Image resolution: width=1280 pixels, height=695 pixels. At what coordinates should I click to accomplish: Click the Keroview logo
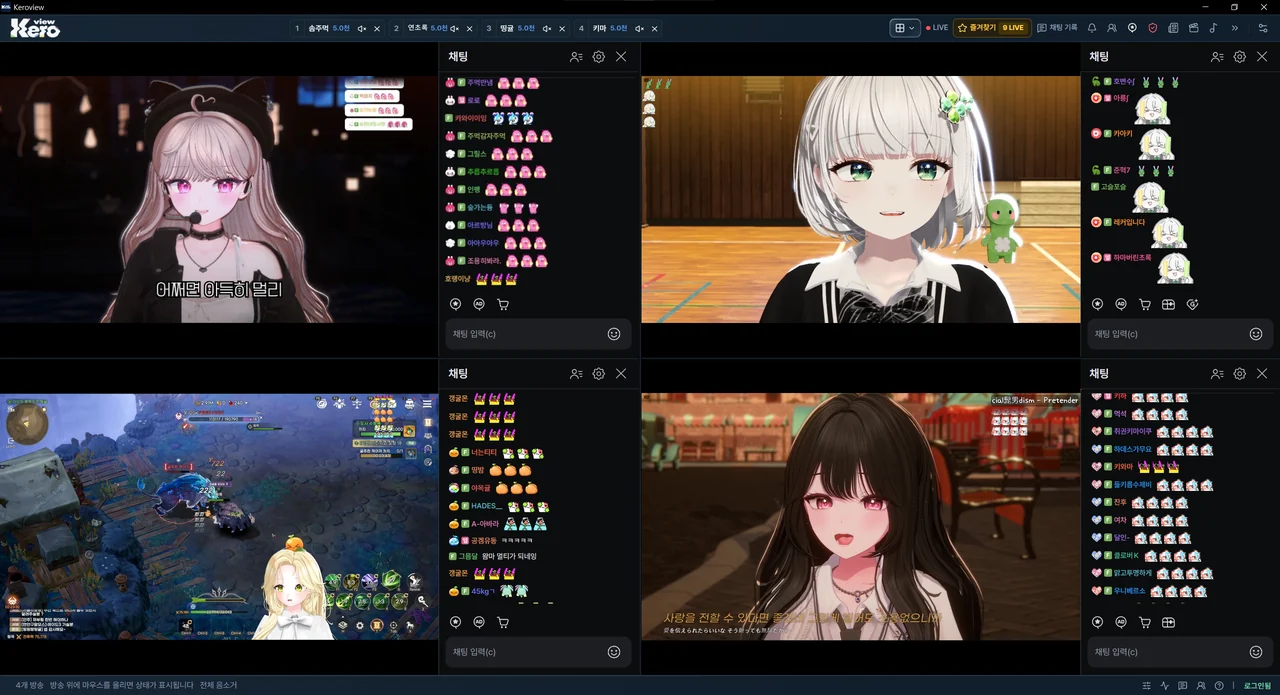click(x=35, y=28)
